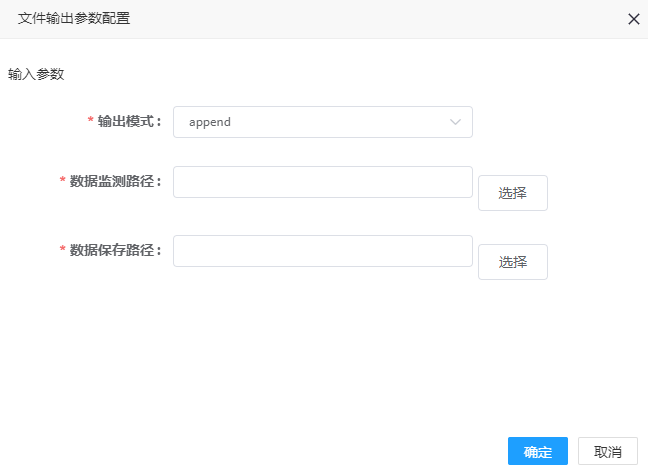Click the red asterisk before 数据保存路径
The image size is (648, 472).
62,249
